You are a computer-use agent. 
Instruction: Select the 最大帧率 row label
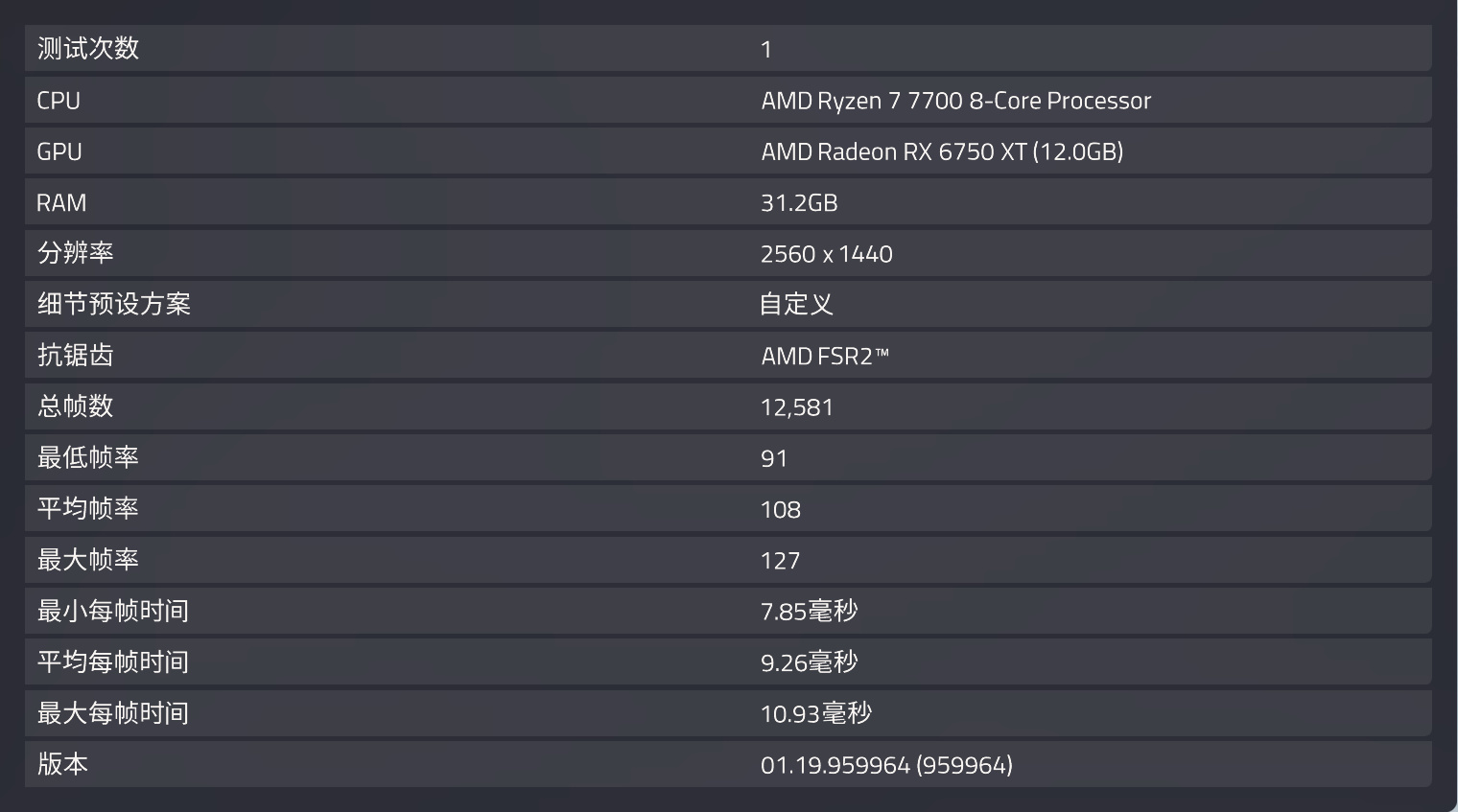point(88,560)
